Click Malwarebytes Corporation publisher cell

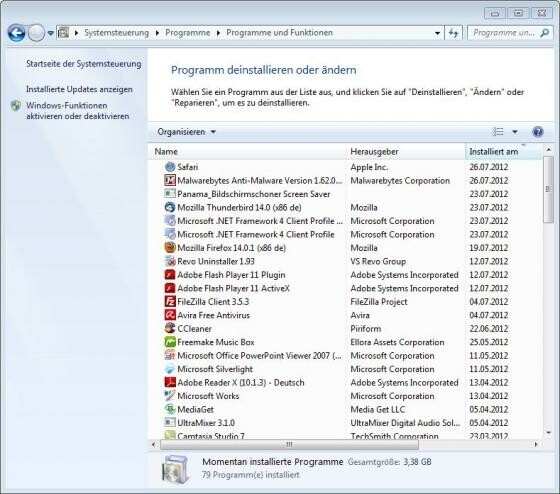[x=400, y=180]
